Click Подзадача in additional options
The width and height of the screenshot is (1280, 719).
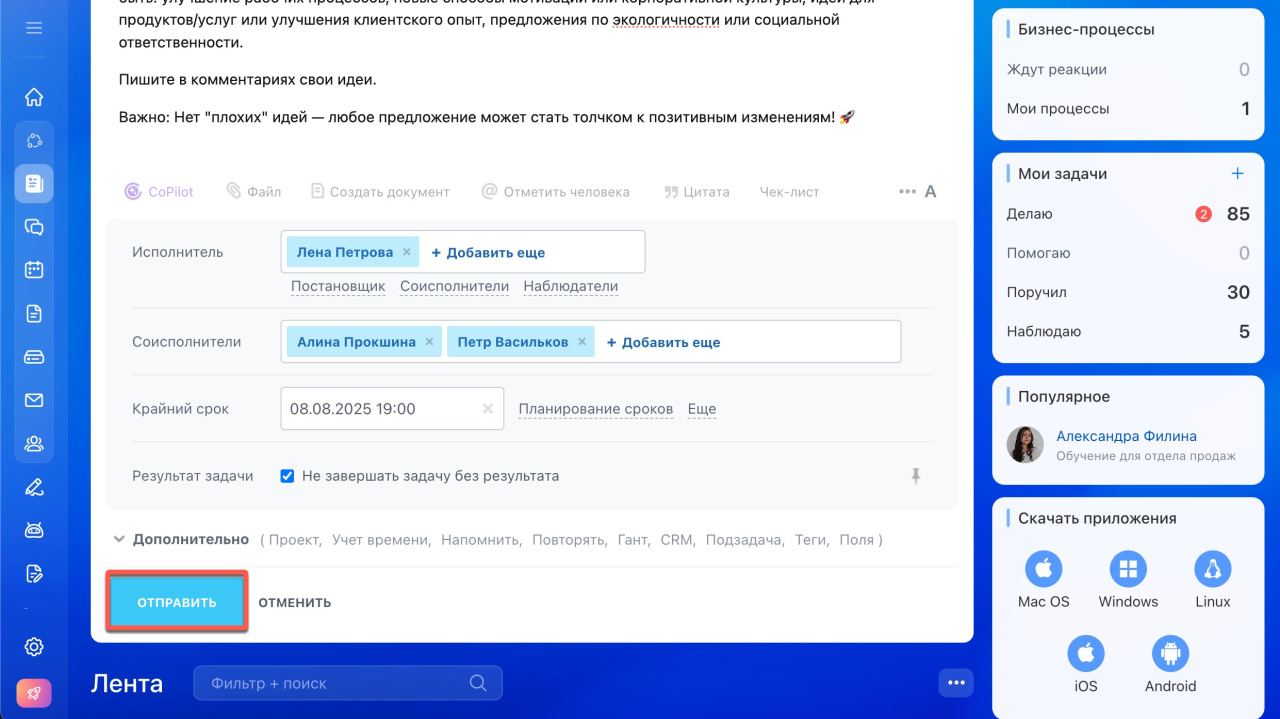[745, 540]
